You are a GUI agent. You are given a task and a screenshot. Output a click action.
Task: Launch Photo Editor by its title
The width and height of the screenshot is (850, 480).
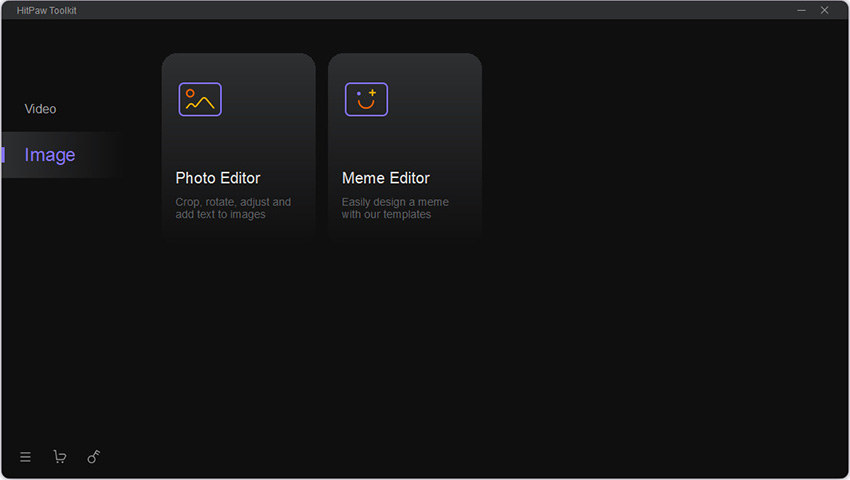tap(218, 178)
